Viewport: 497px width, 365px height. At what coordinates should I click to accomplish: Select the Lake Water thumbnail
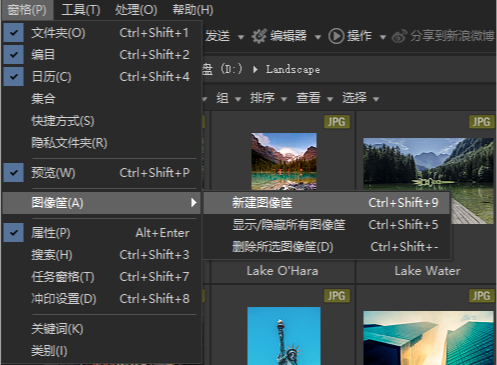pyautogui.click(x=428, y=180)
